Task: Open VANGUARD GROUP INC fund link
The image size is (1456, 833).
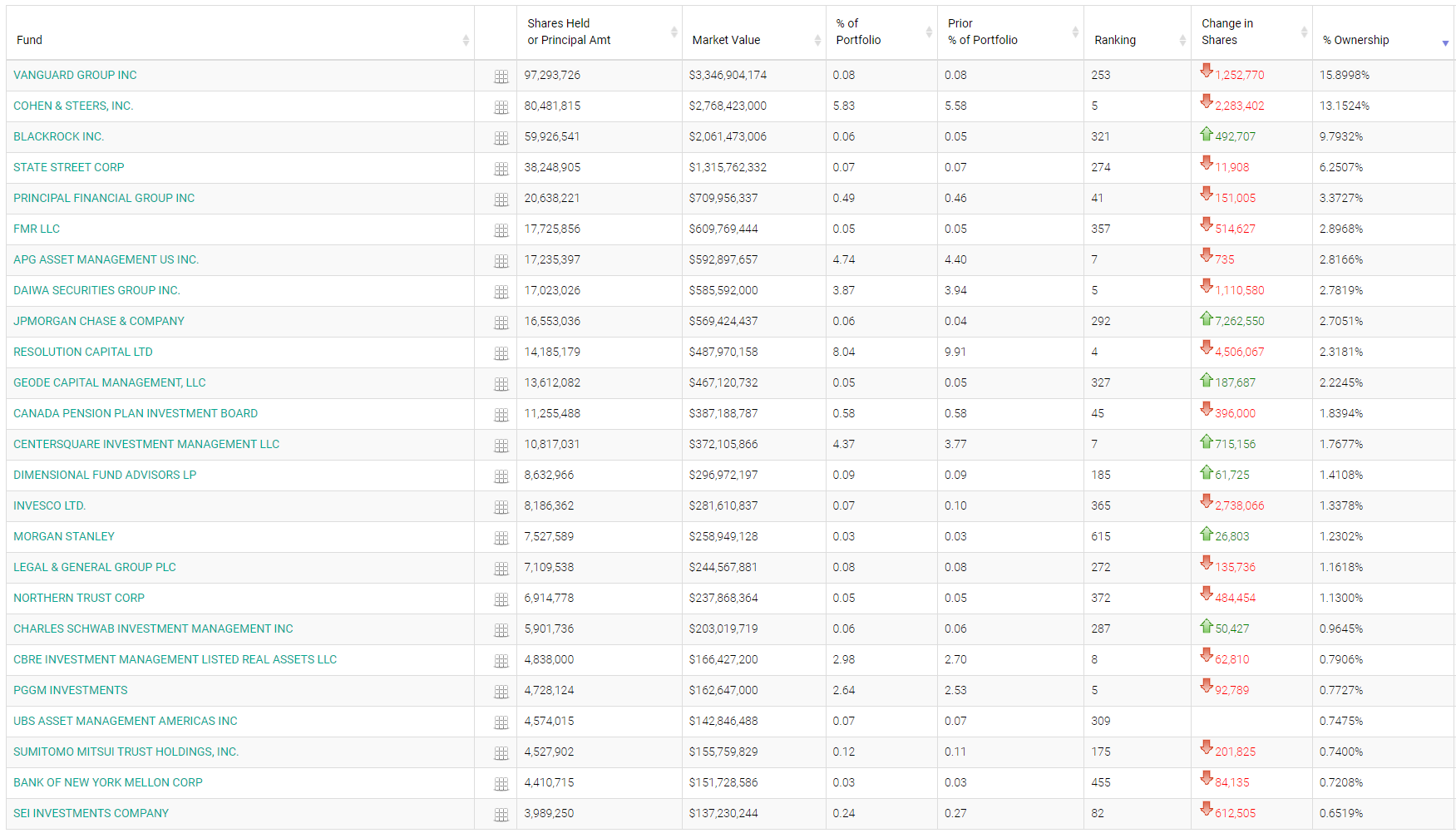Action: [75, 75]
